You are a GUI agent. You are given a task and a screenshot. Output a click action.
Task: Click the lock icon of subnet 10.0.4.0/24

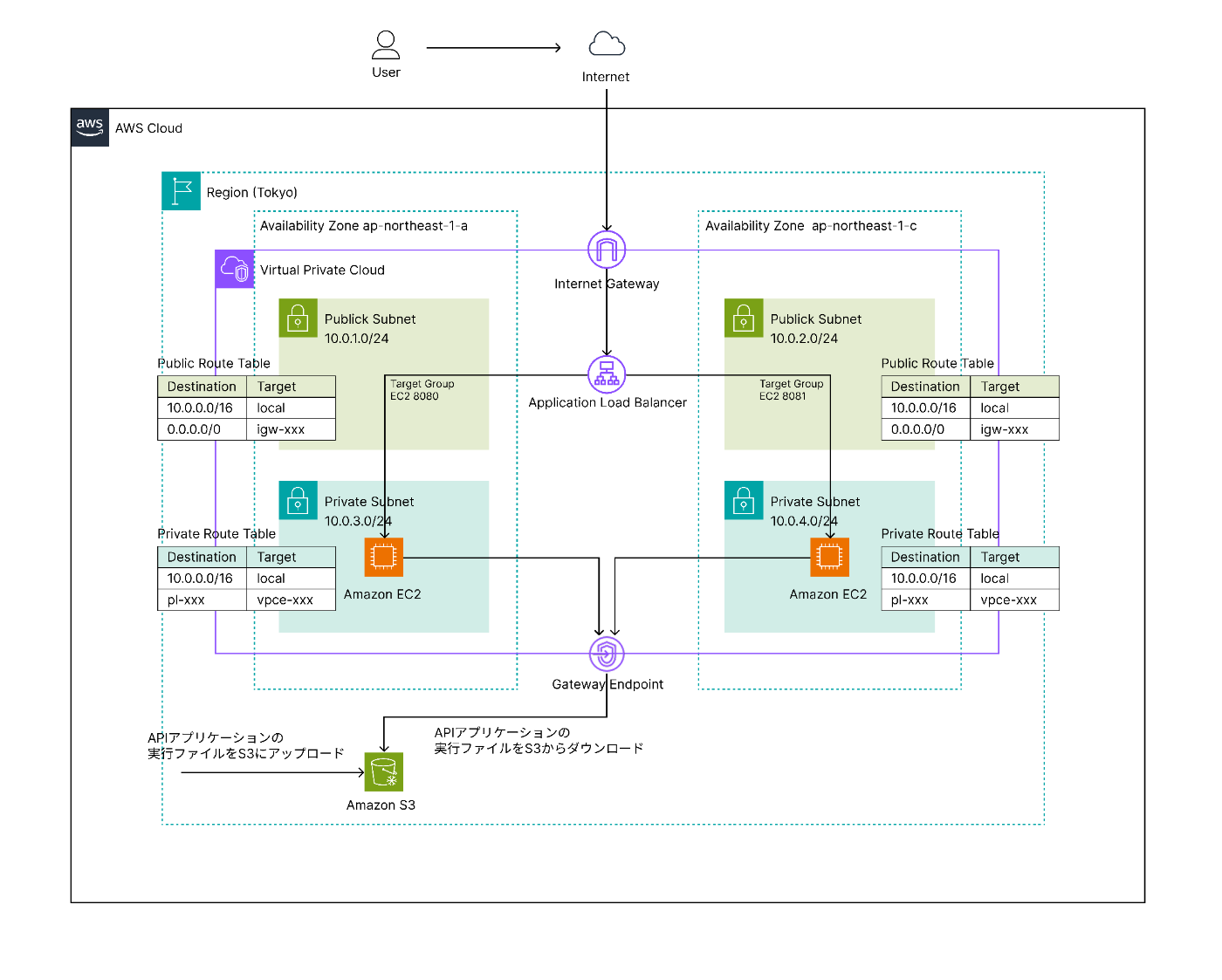tap(744, 500)
